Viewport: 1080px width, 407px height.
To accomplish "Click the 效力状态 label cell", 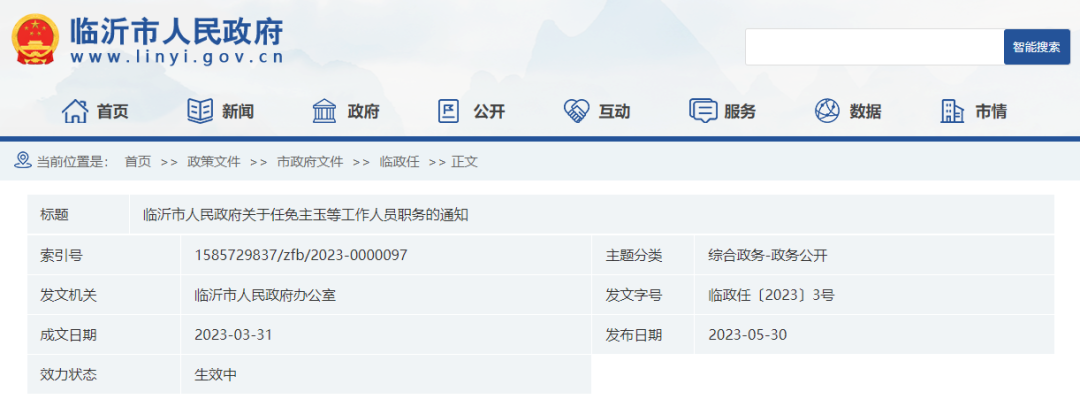I will pos(104,375).
